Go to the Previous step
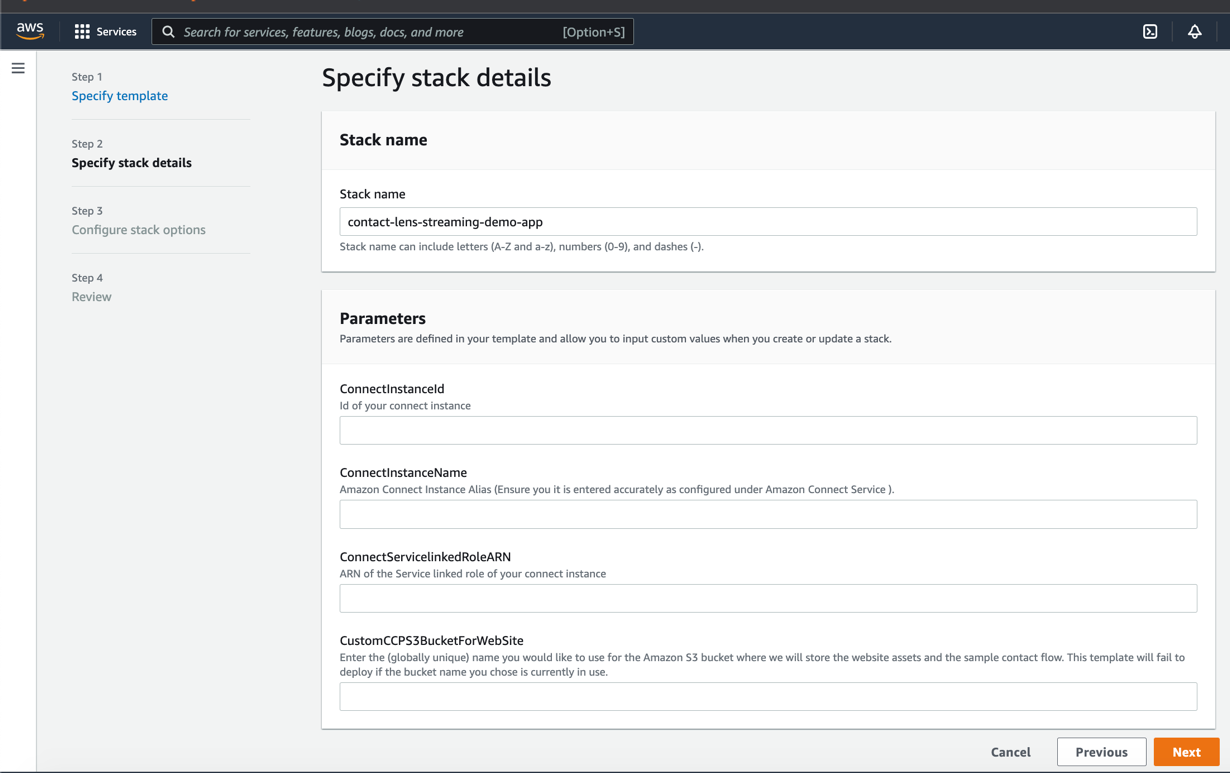Viewport: 1230px width, 773px height. click(x=1101, y=752)
